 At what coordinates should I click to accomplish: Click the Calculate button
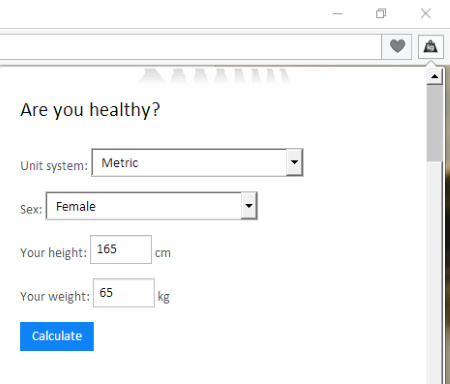pos(57,336)
